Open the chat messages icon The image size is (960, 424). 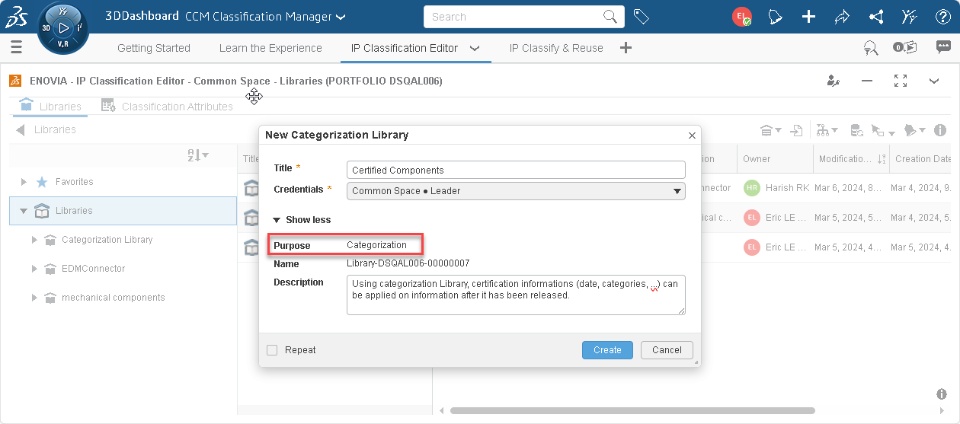click(x=942, y=47)
